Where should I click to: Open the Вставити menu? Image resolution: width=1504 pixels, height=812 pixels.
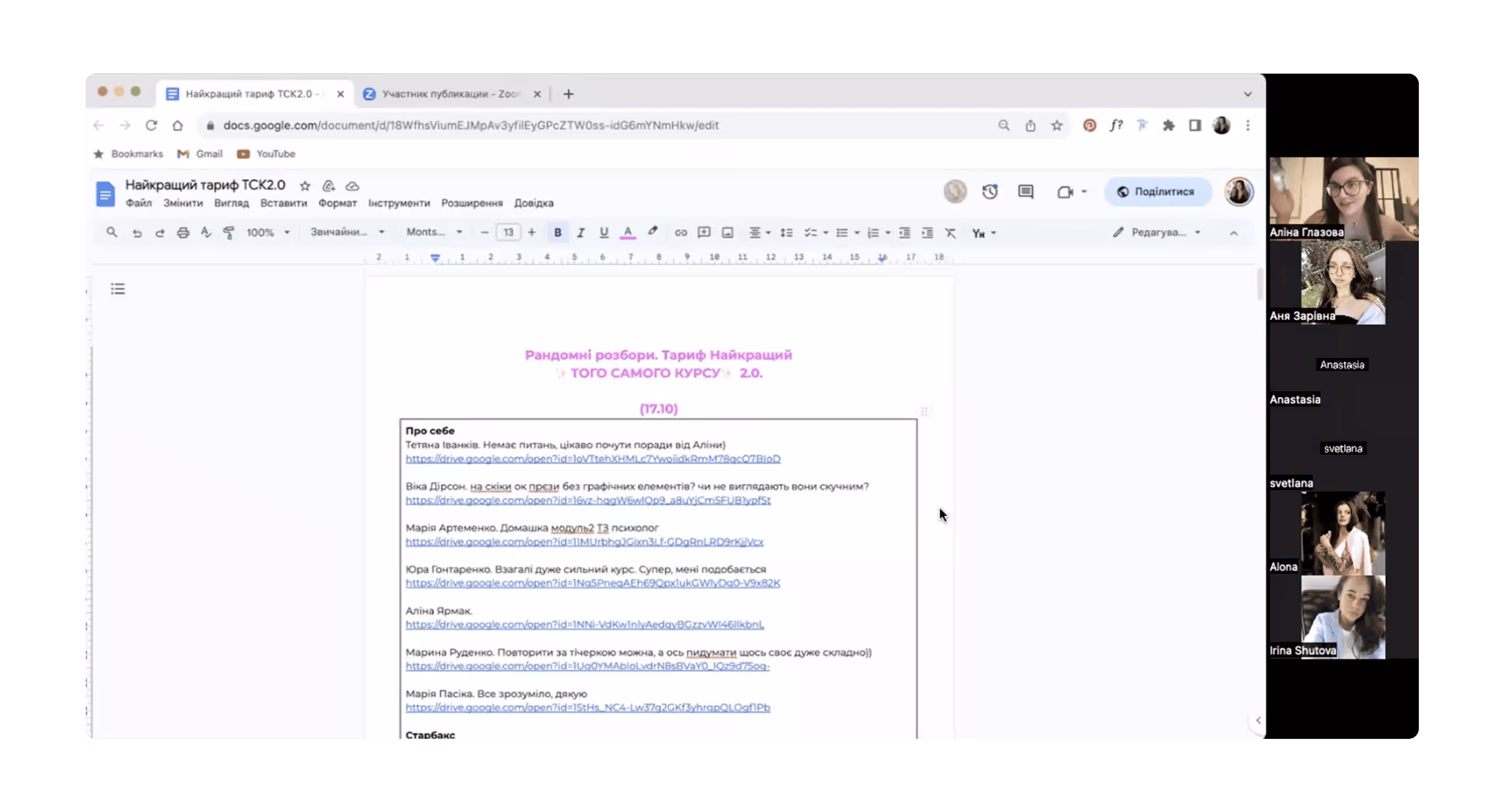283,203
